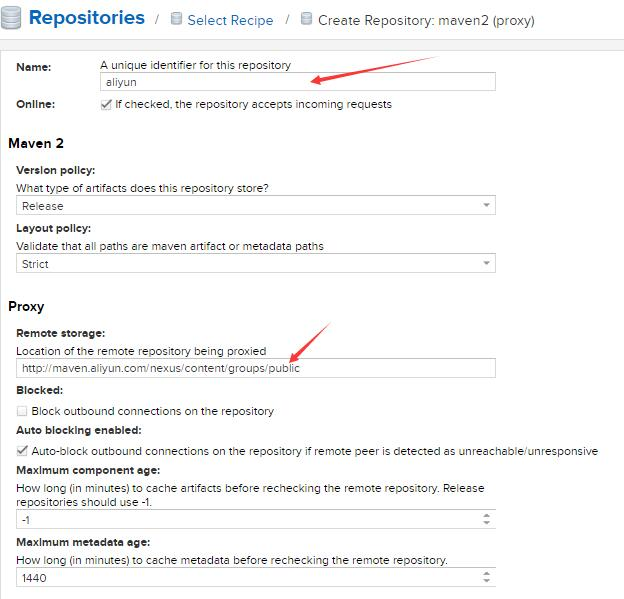
Task: Disable the Auto-block outbound connections checkbox
Action: 22,451
